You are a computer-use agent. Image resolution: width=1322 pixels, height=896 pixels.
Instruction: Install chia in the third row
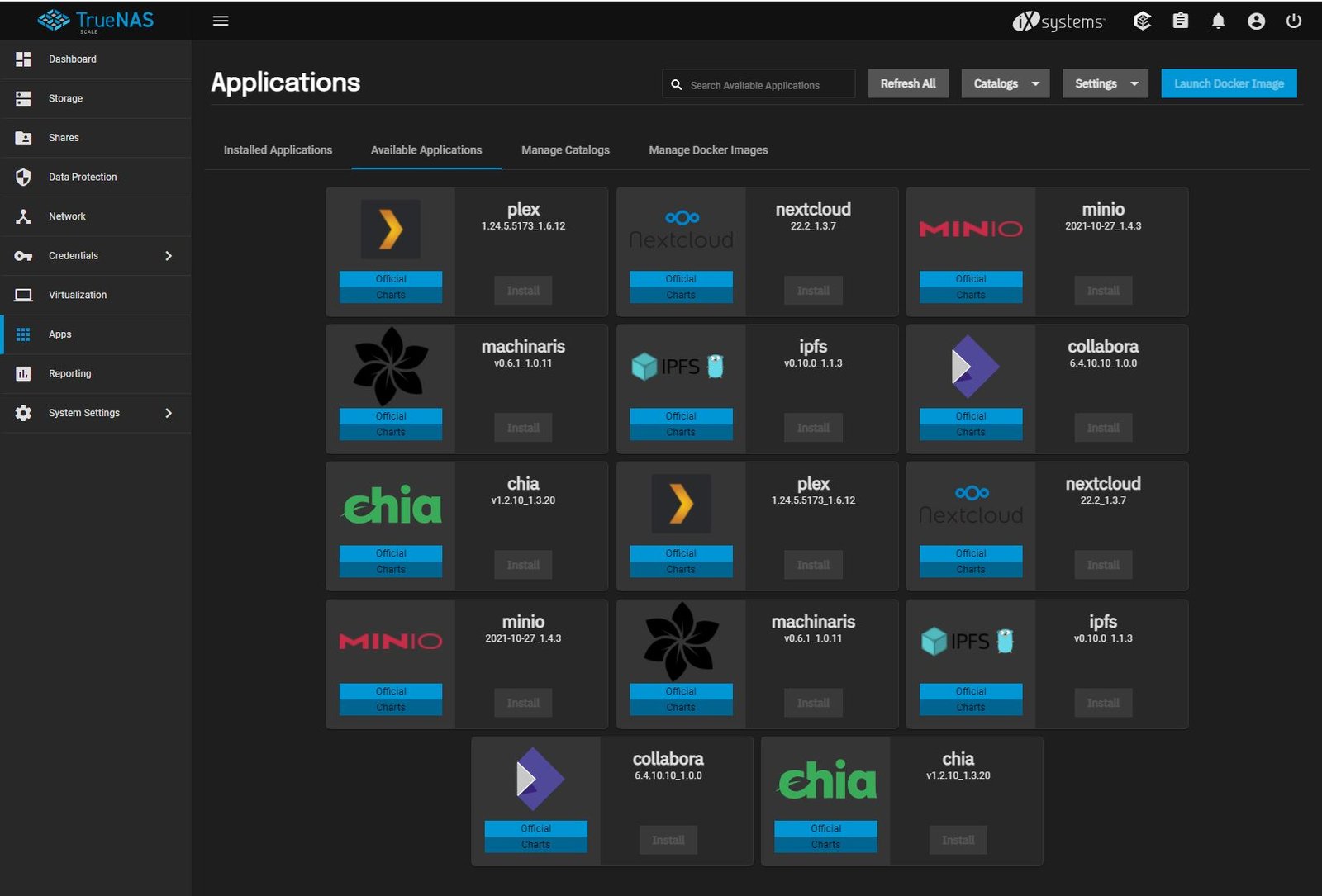(523, 565)
